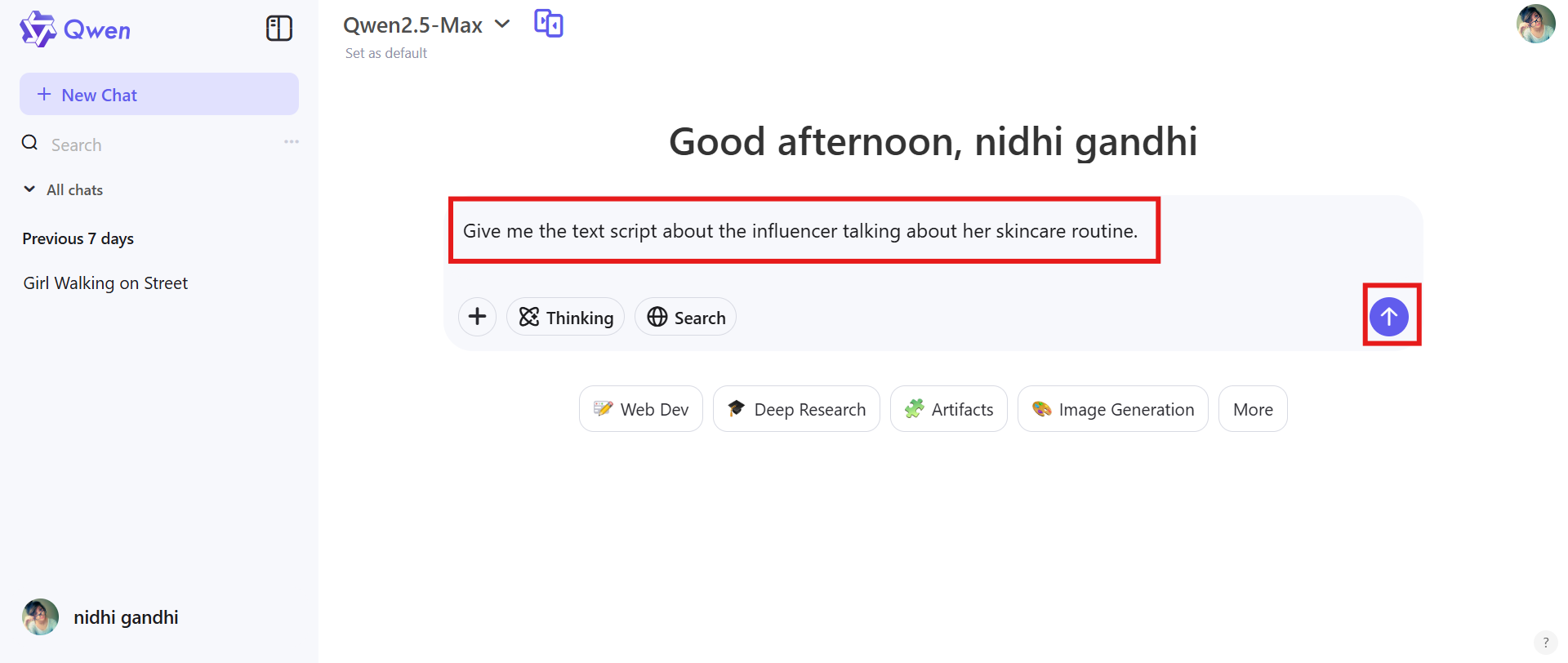Select the Deep Research option
1568x663 pixels.
796,409
